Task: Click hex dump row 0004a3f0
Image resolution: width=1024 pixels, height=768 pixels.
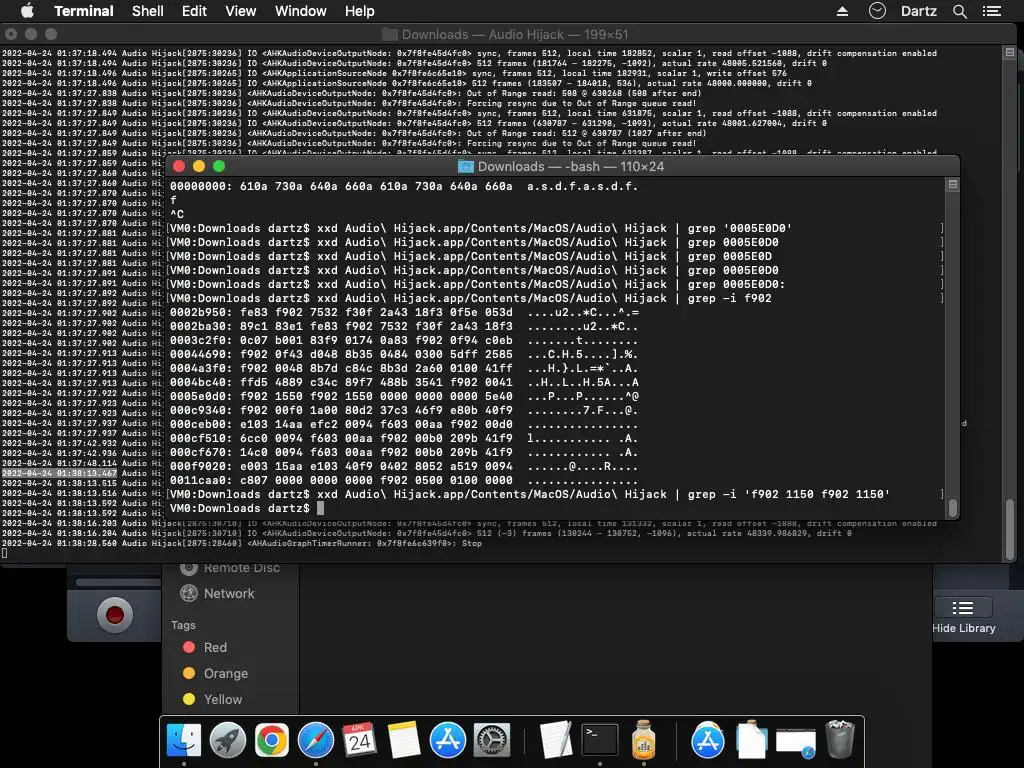Action: point(404,368)
